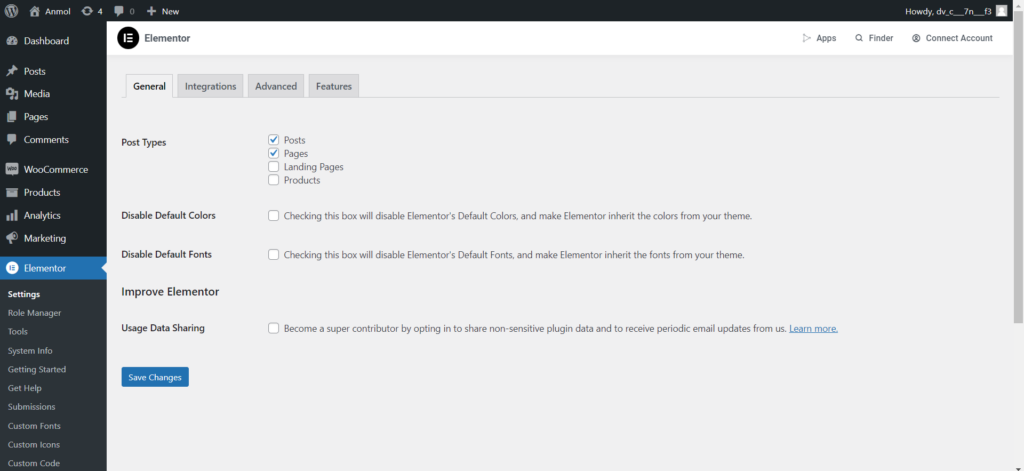Enable the Products post type checkbox
Image resolution: width=1024 pixels, height=471 pixels.
274,180
